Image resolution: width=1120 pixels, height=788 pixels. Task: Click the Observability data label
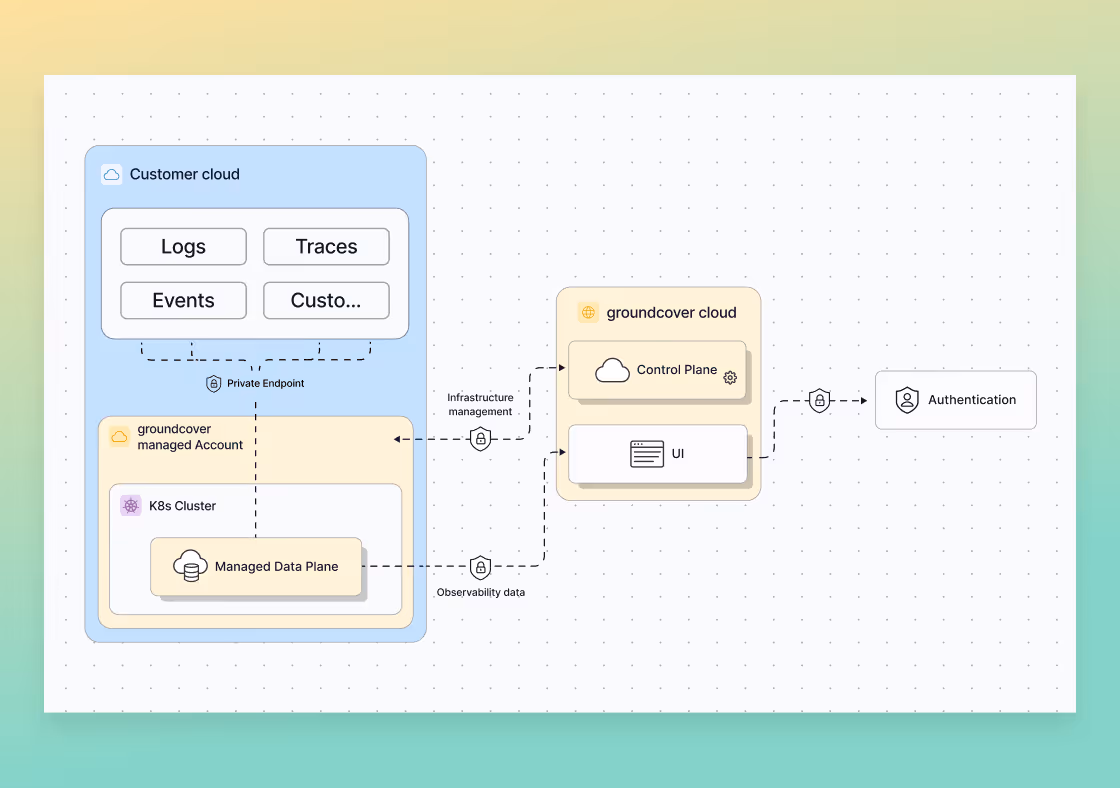pos(481,592)
